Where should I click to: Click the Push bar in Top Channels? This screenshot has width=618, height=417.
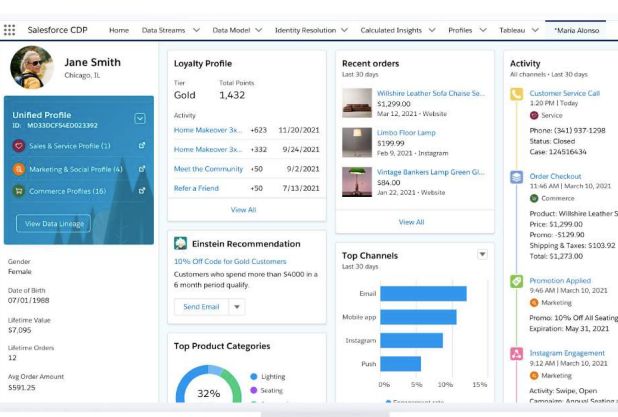tap(400, 364)
